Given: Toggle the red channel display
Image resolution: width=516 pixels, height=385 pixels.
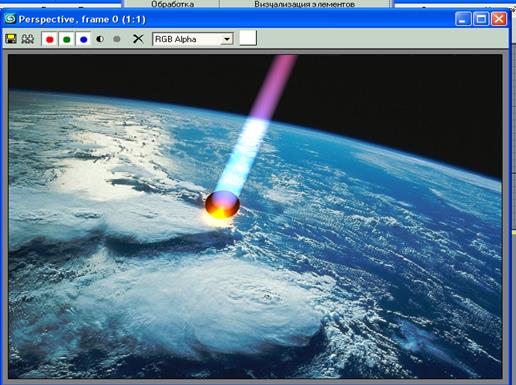Looking at the screenshot, I should 50,39.
